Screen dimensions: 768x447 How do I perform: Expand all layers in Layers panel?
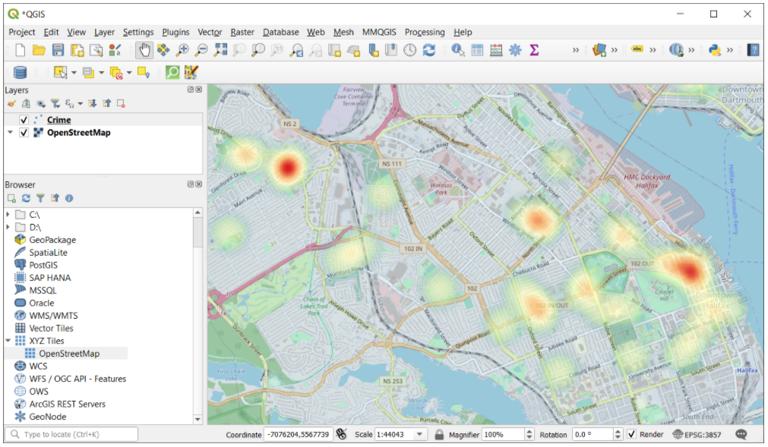point(93,104)
